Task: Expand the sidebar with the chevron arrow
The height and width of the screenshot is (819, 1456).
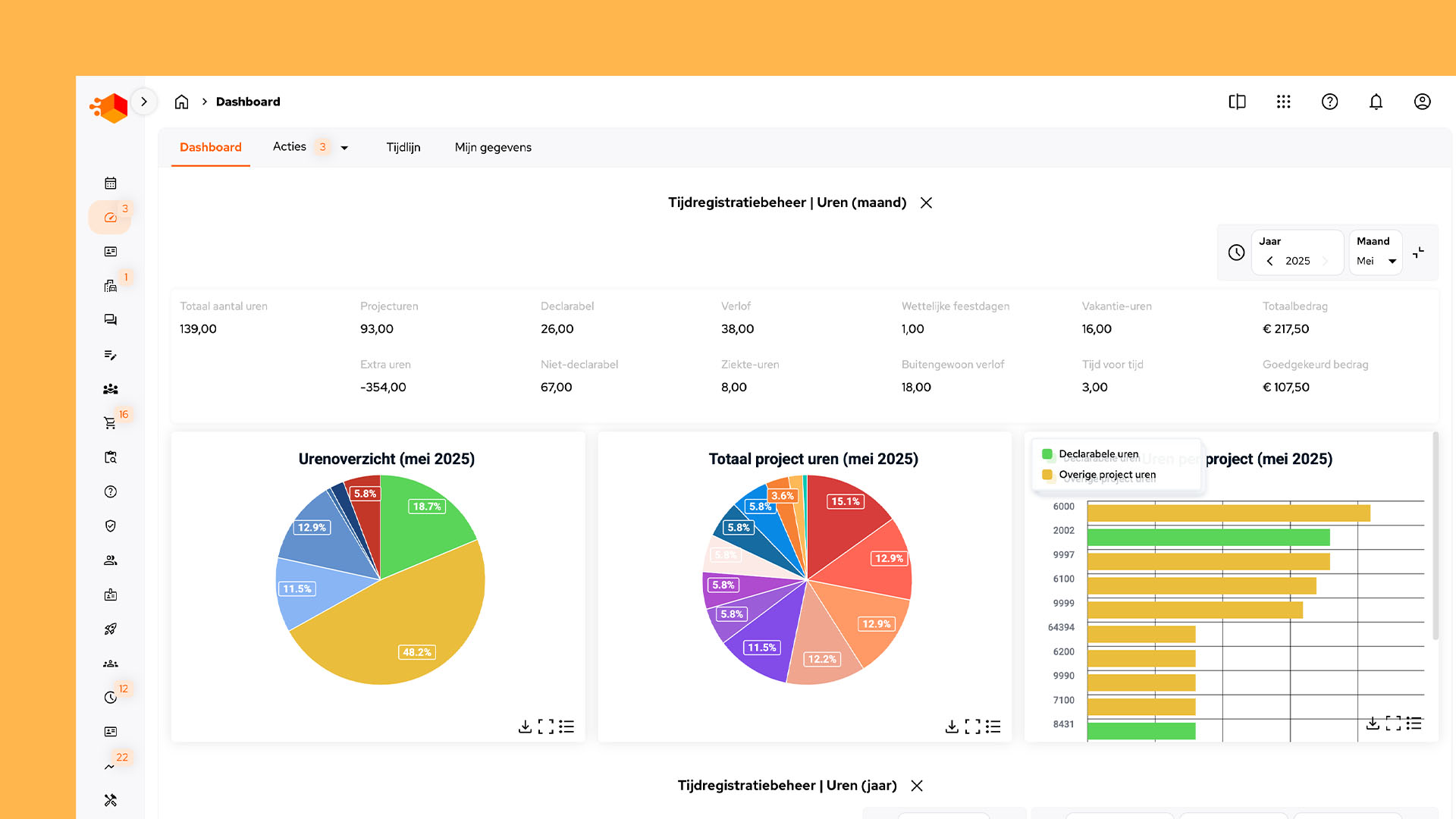Action: [143, 101]
